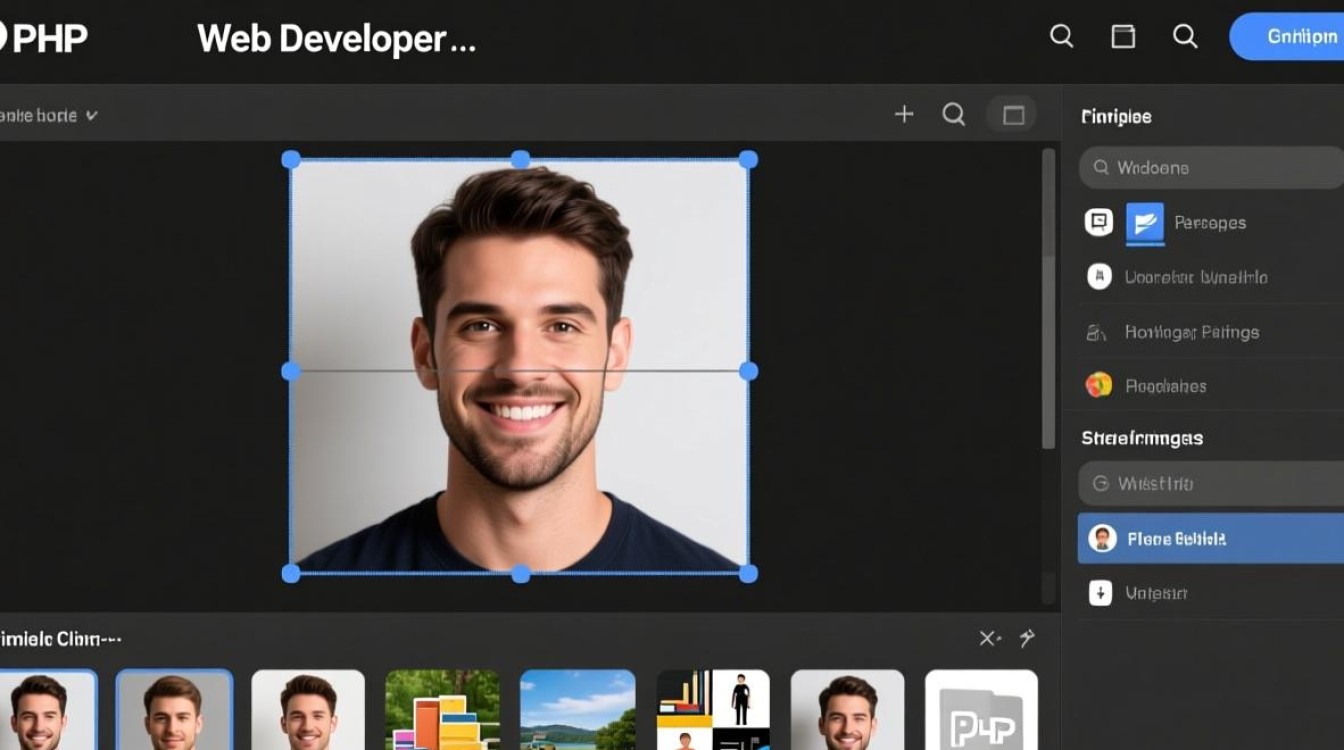This screenshot has width=1344, height=750.
Task: Select the PHP file thumbnail
Action: (981, 710)
